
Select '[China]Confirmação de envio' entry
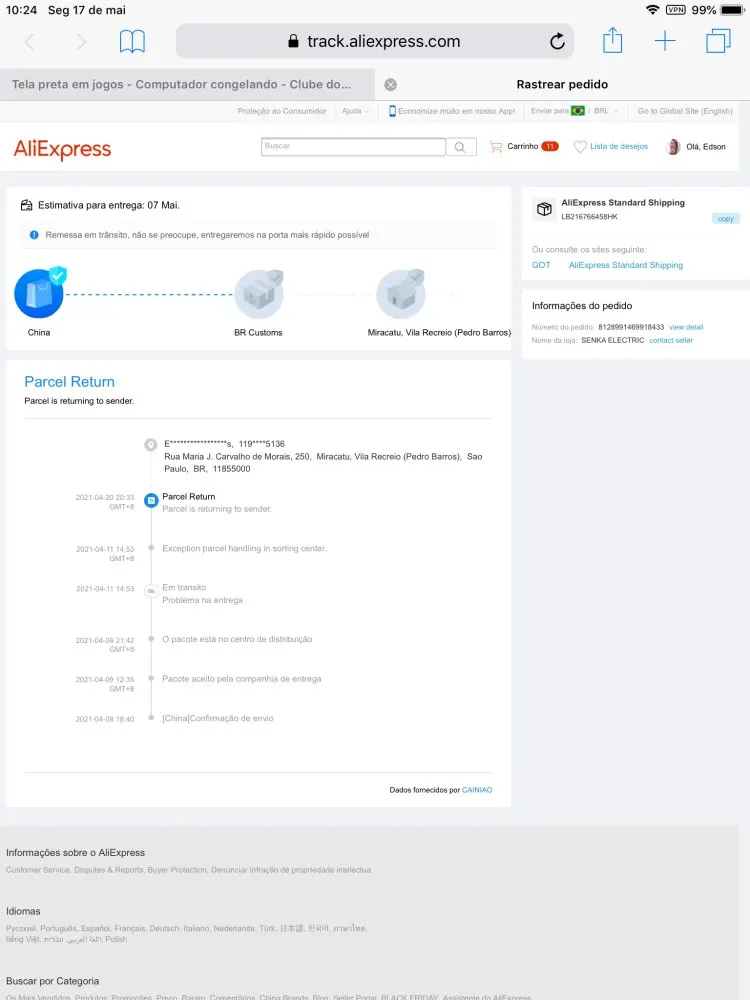[x=217, y=718]
